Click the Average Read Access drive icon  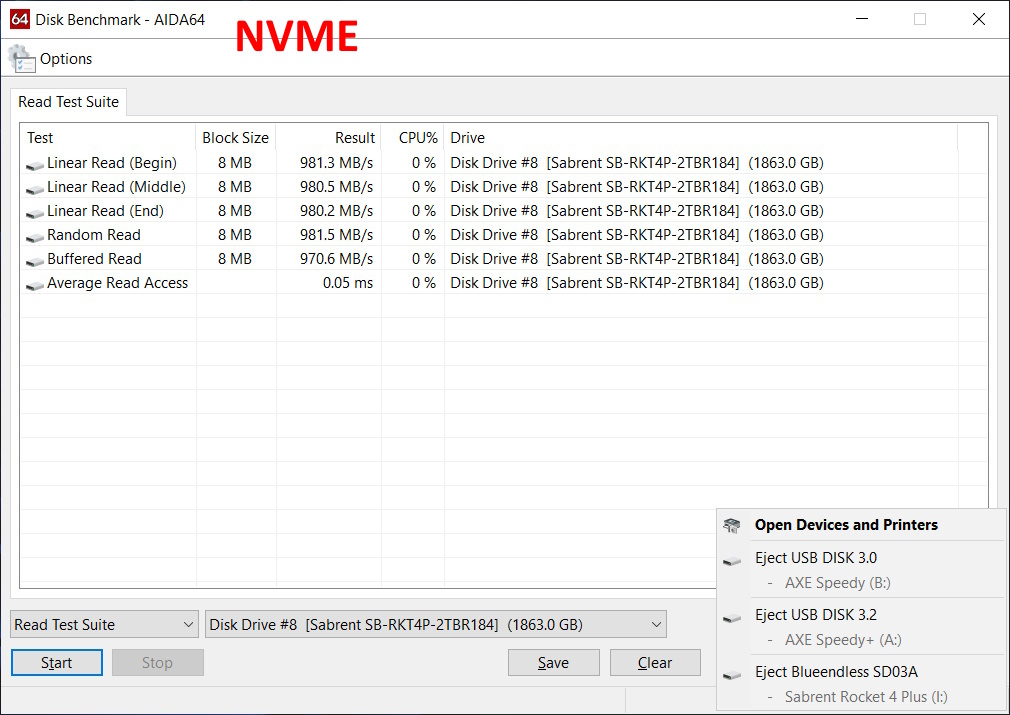35,285
